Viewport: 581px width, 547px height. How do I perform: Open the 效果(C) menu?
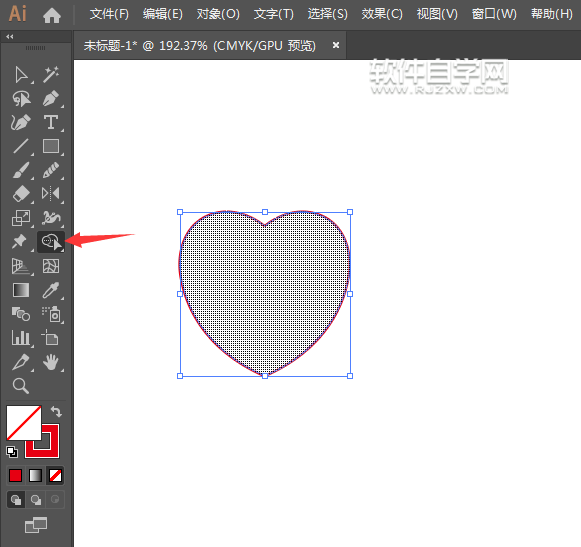coord(382,14)
